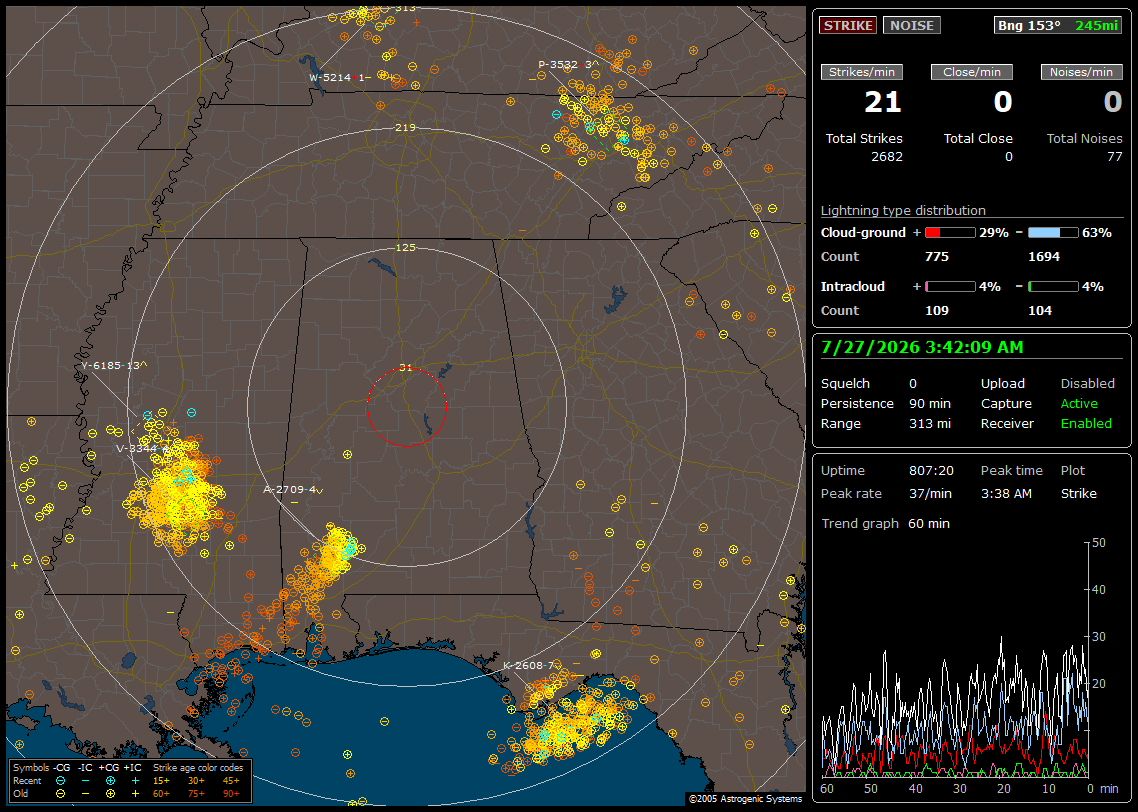Click the positive cloud-ground red percentage bar
Viewport: 1138px width, 812px height.
pyautogui.click(x=950, y=233)
